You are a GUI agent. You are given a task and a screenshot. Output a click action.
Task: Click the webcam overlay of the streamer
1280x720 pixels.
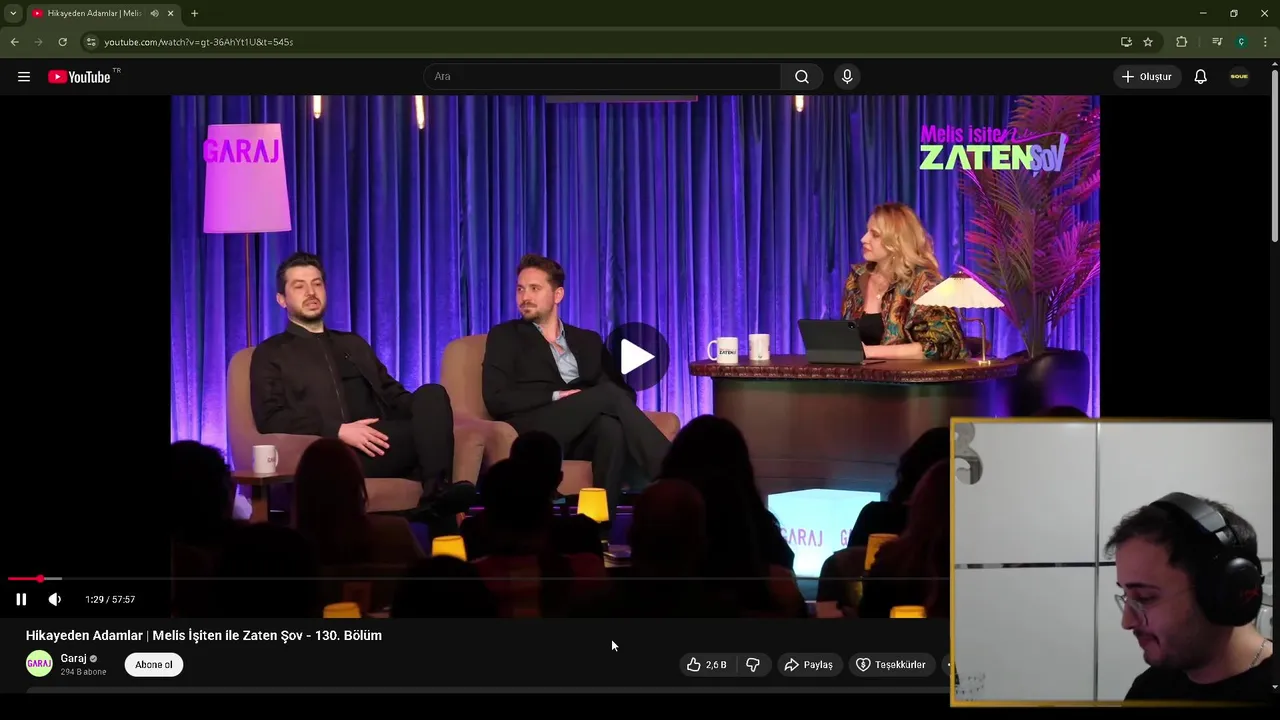point(1111,563)
